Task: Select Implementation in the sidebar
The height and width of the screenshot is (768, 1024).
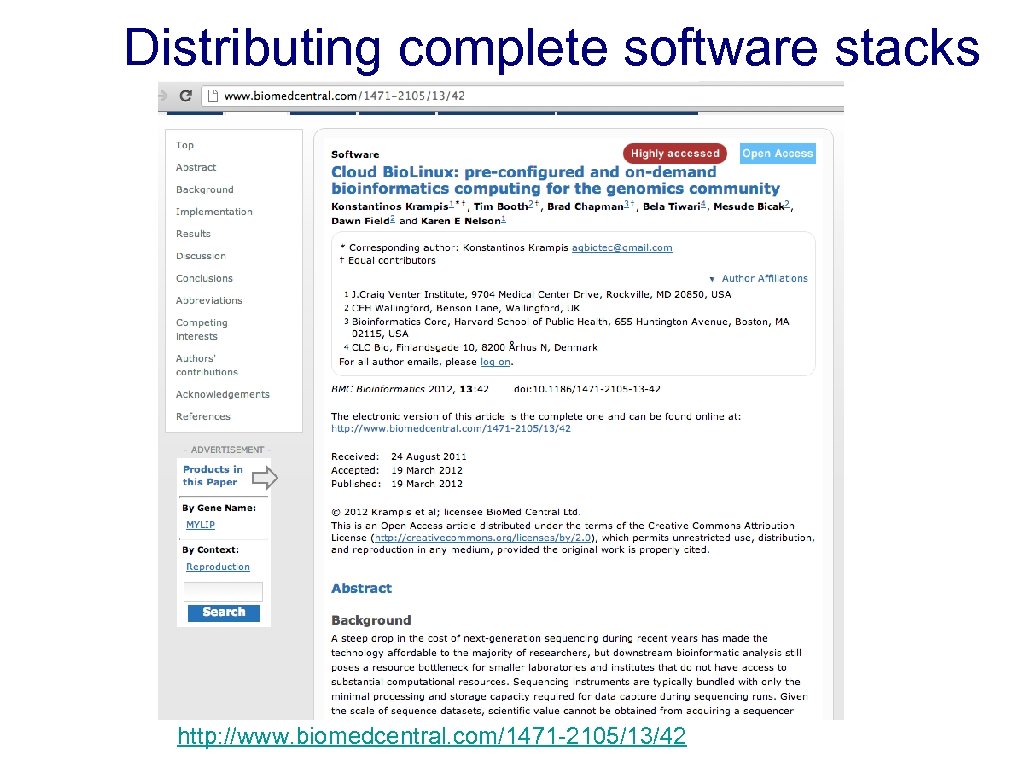Action: (x=214, y=212)
